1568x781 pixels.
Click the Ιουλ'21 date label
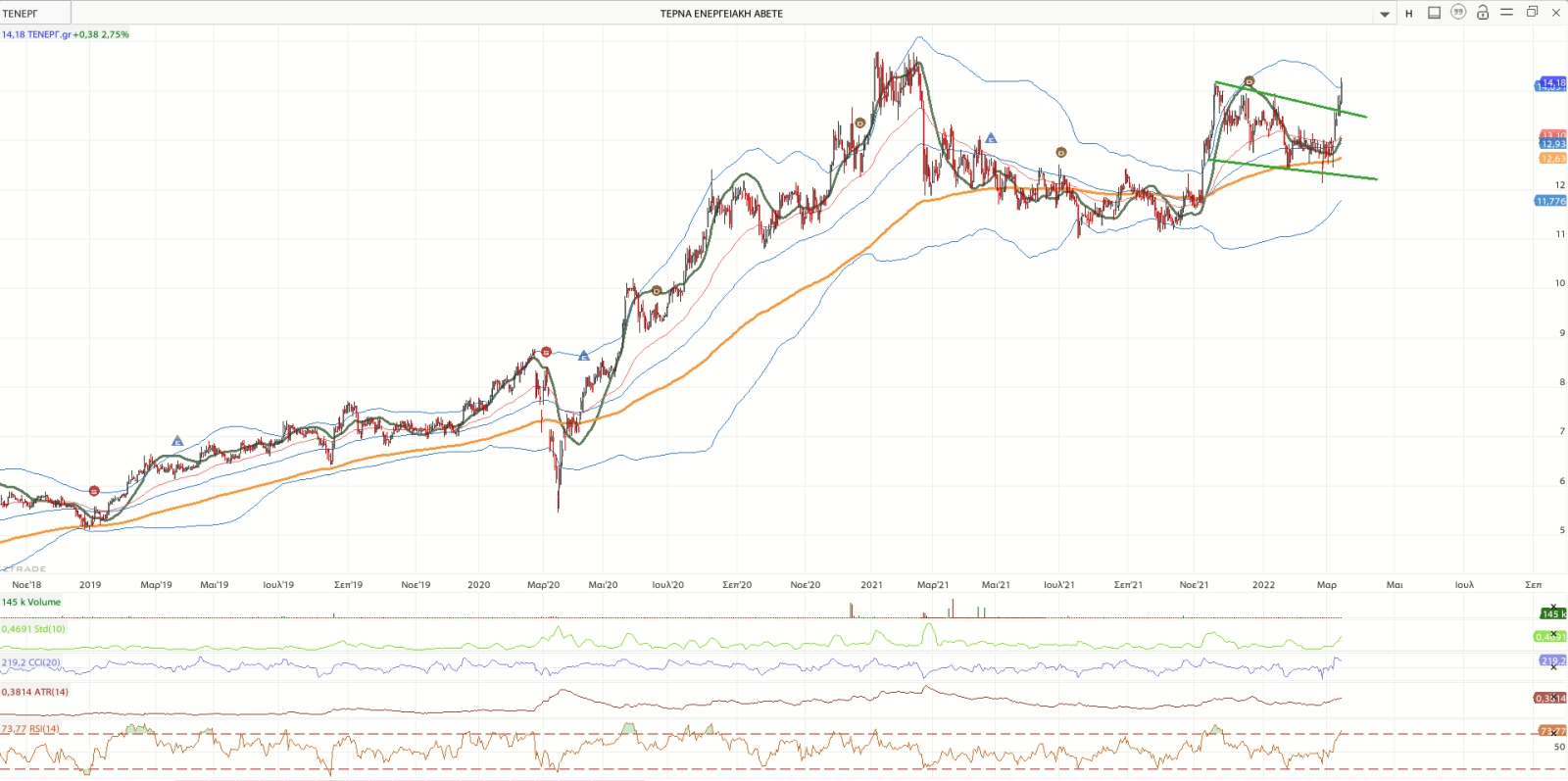tap(1058, 585)
